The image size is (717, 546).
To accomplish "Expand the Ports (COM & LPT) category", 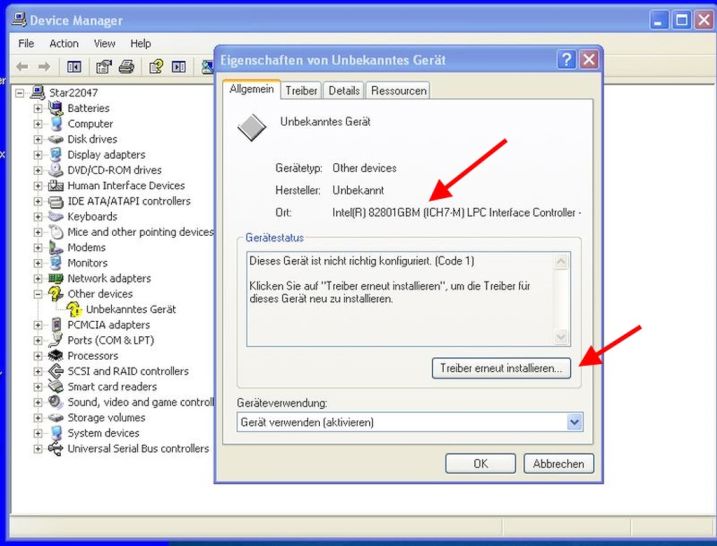I will pos(38,340).
